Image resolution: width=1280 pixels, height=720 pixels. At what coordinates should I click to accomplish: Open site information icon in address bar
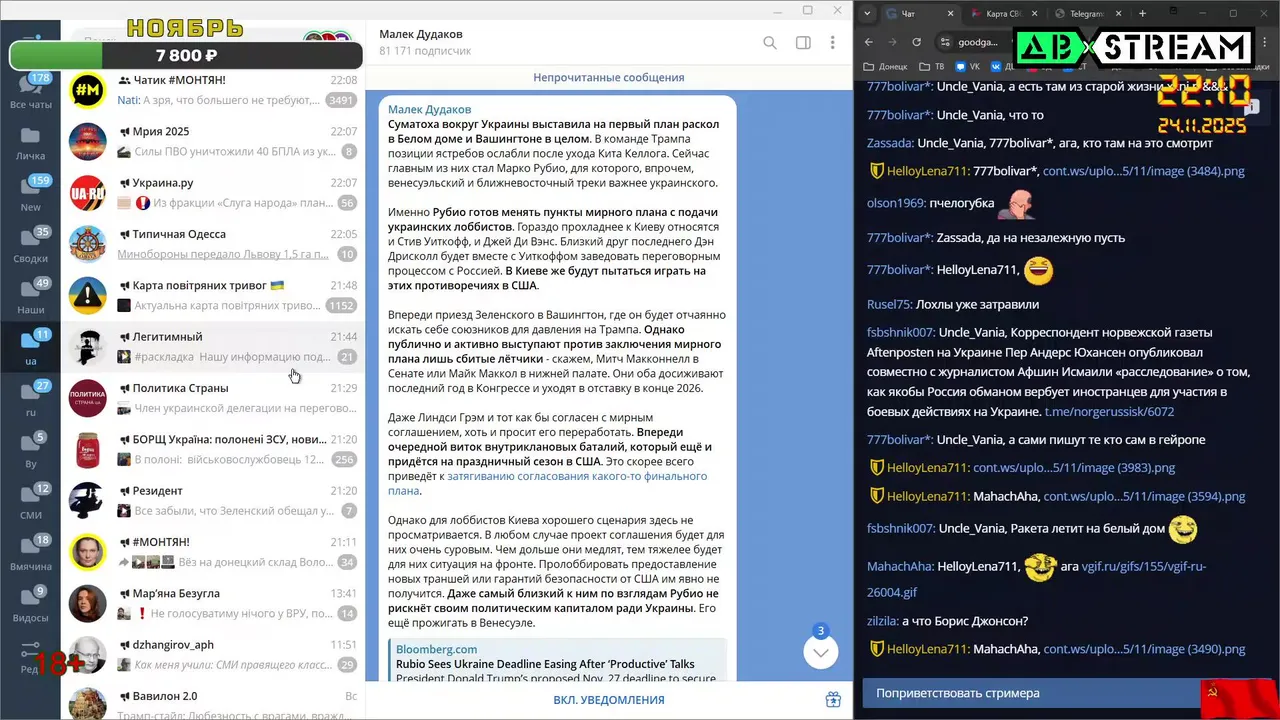tap(946, 42)
